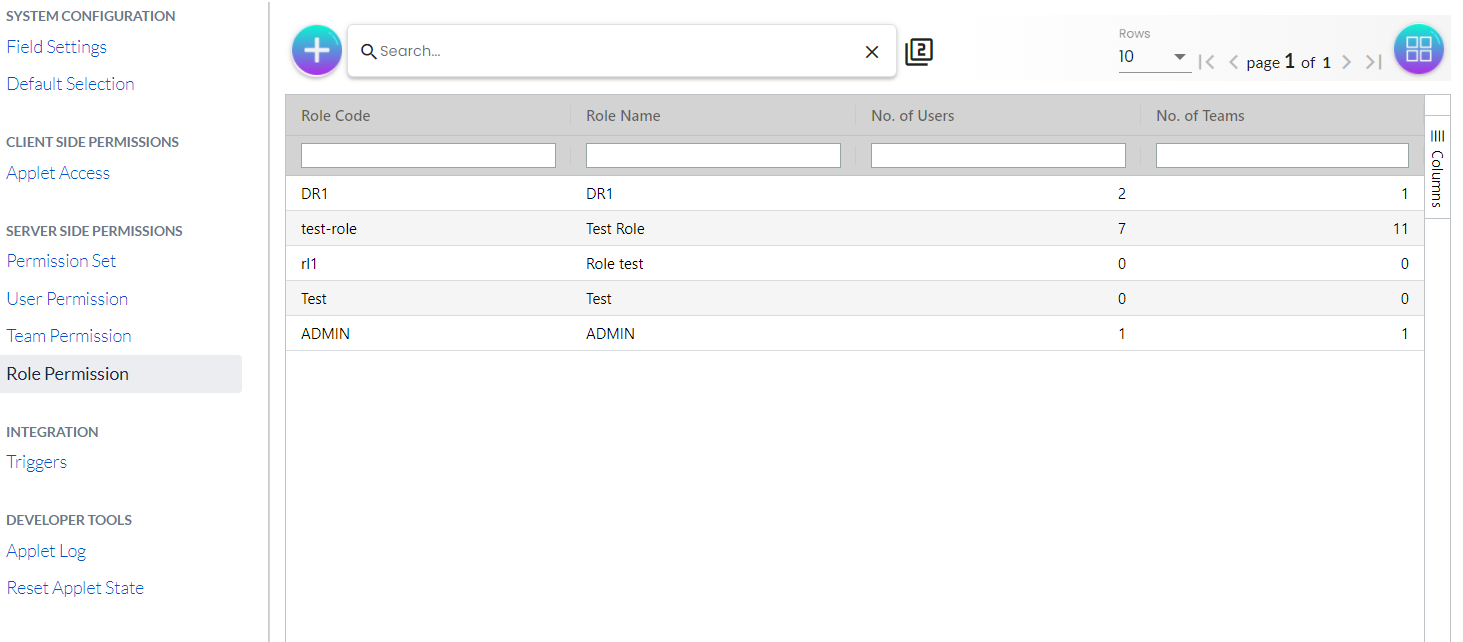The image size is (1463, 642).
Task: Focus the main Search input box
Action: [x=615, y=51]
